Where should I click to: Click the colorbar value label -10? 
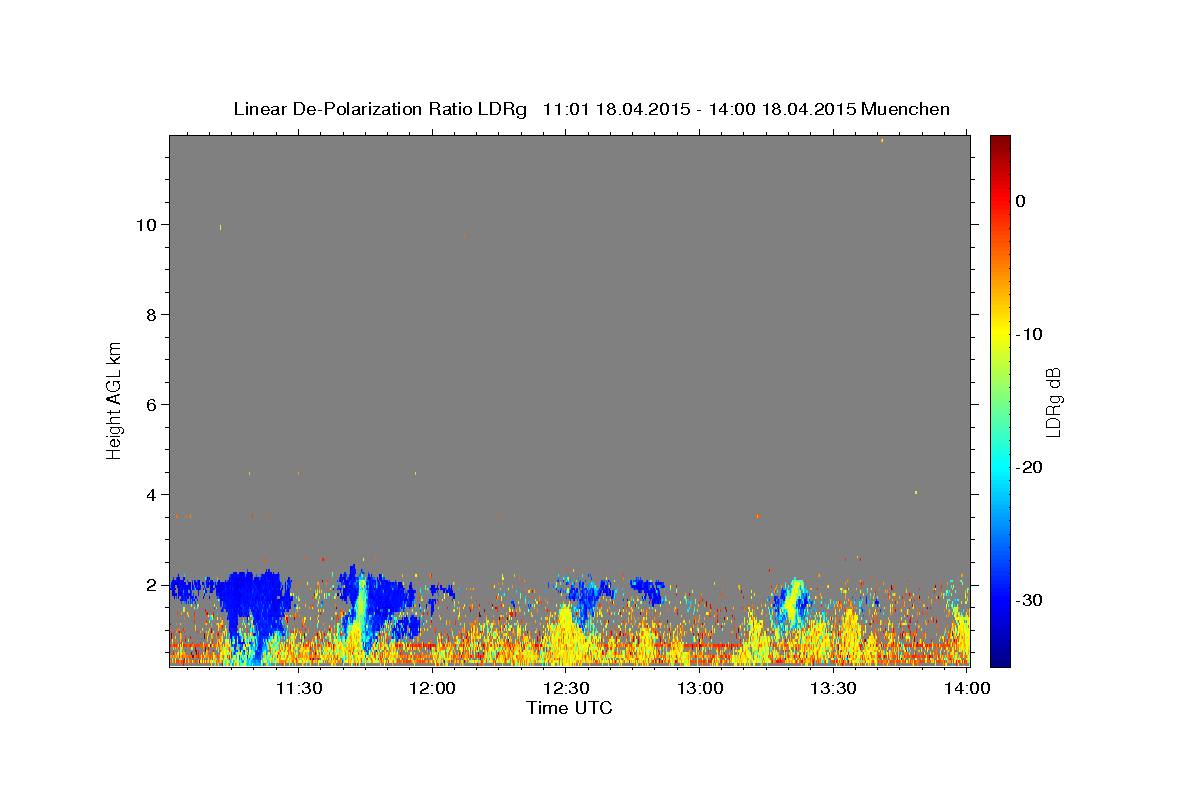pos(1030,334)
